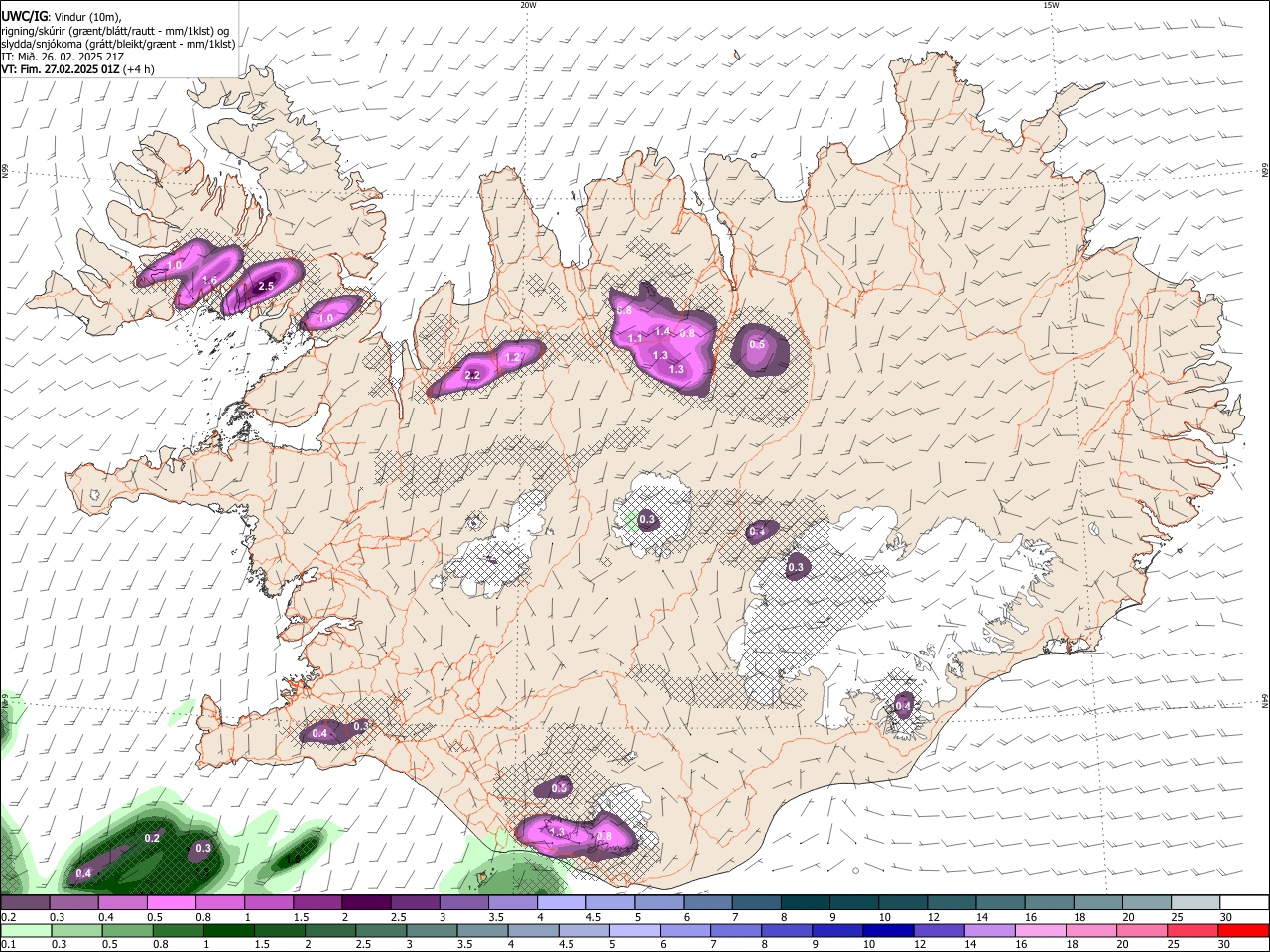This screenshot has height=952, width=1270.
Task: Click the 0.4 label on the Reykjanes peninsula blob
Action: 319,733
